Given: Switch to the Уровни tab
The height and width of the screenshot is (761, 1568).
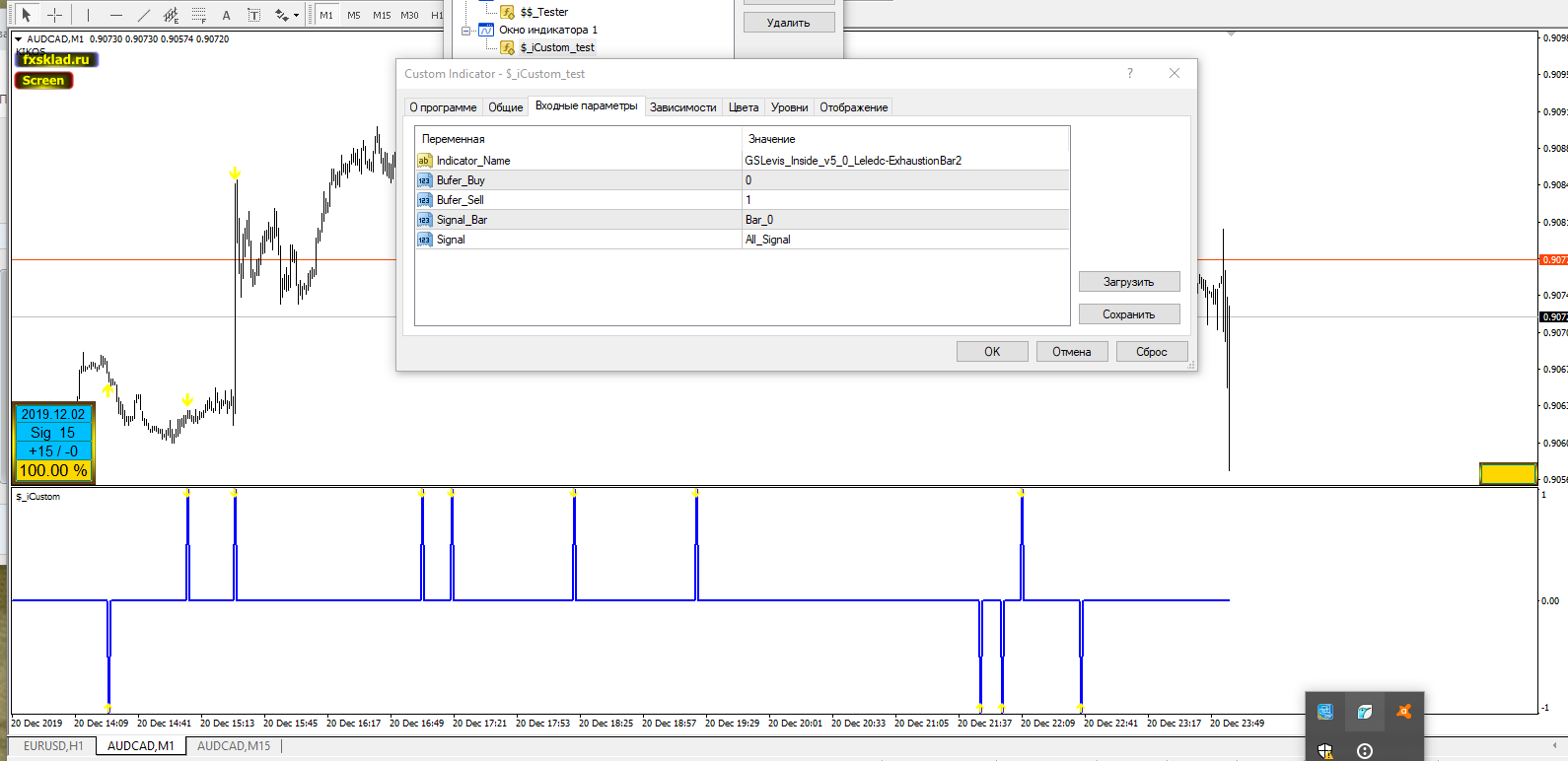Looking at the screenshot, I should click(x=789, y=107).
